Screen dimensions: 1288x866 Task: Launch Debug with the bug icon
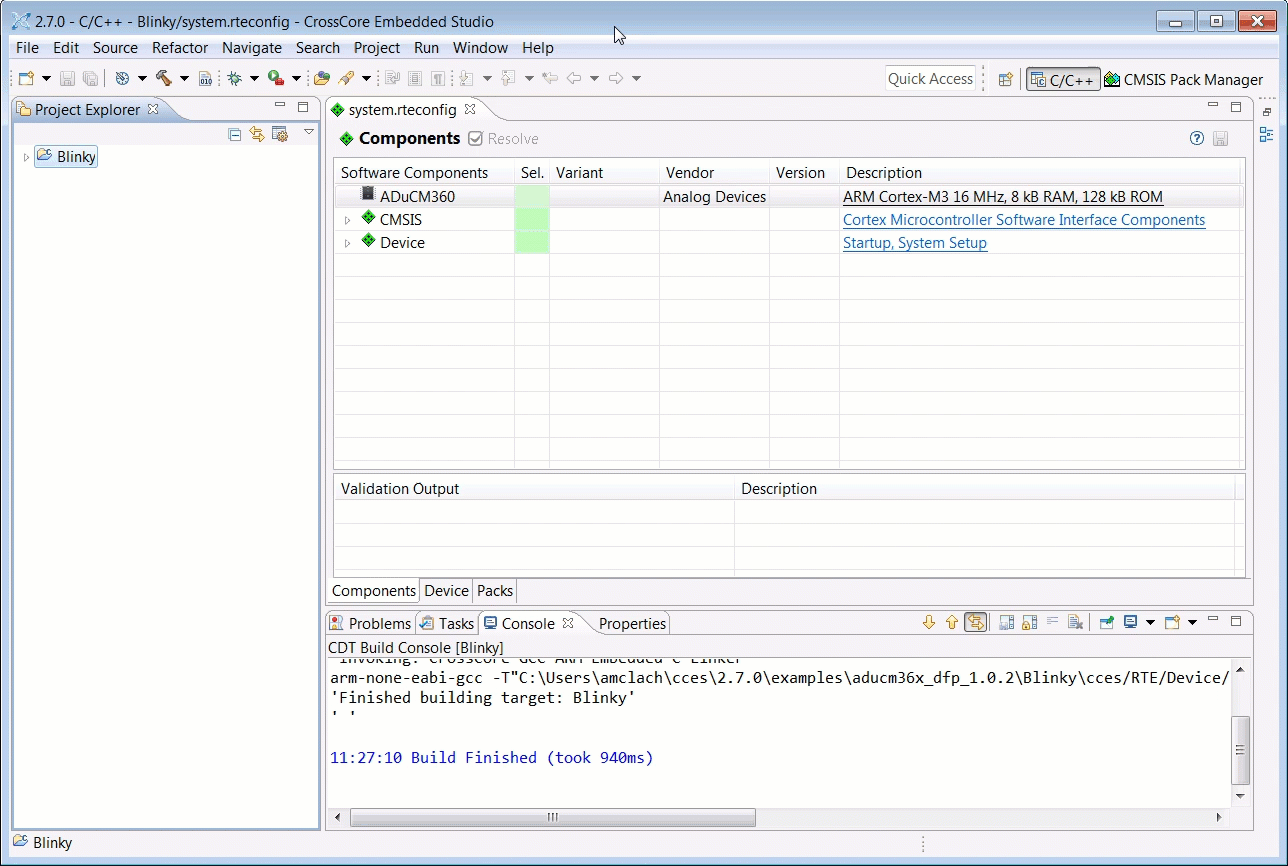[x=235, y=78]
